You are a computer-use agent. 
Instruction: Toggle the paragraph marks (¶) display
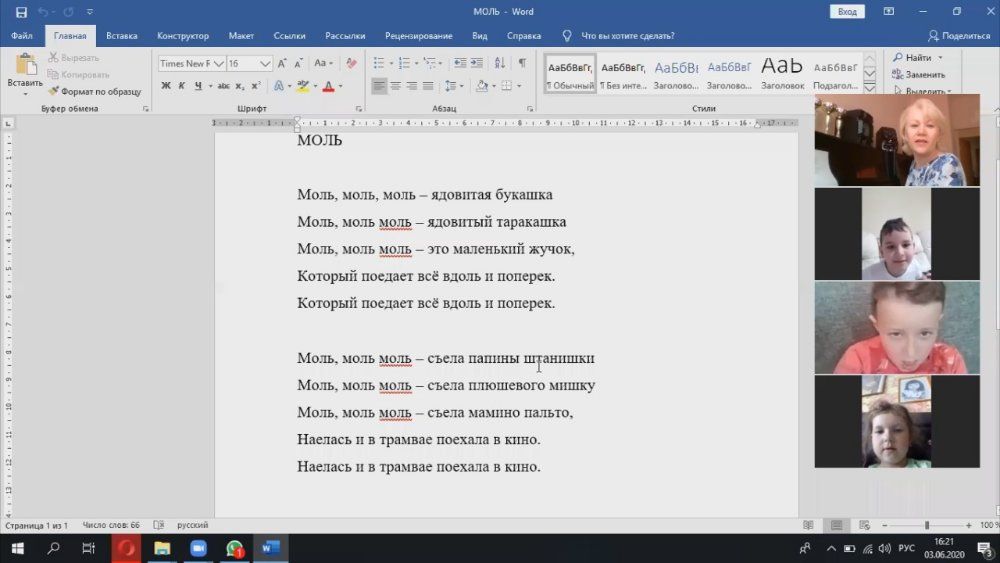click(522, 63)
